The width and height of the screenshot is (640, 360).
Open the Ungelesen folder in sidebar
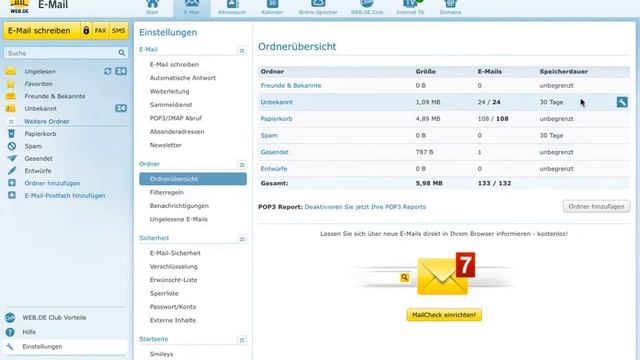click(x=40, y=71)
